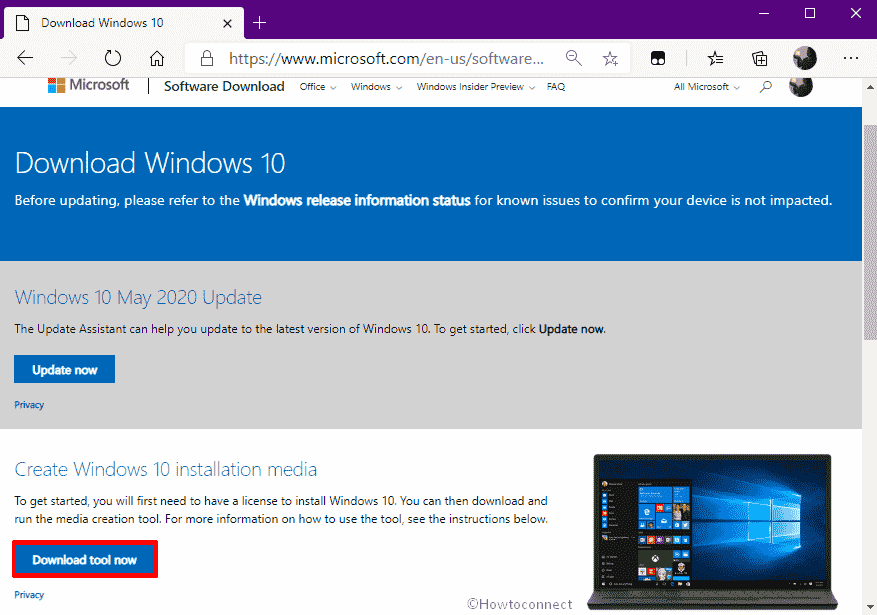
Task: Click the padlock site info icon
Action: pyautogui.click(x=207, y=58)
